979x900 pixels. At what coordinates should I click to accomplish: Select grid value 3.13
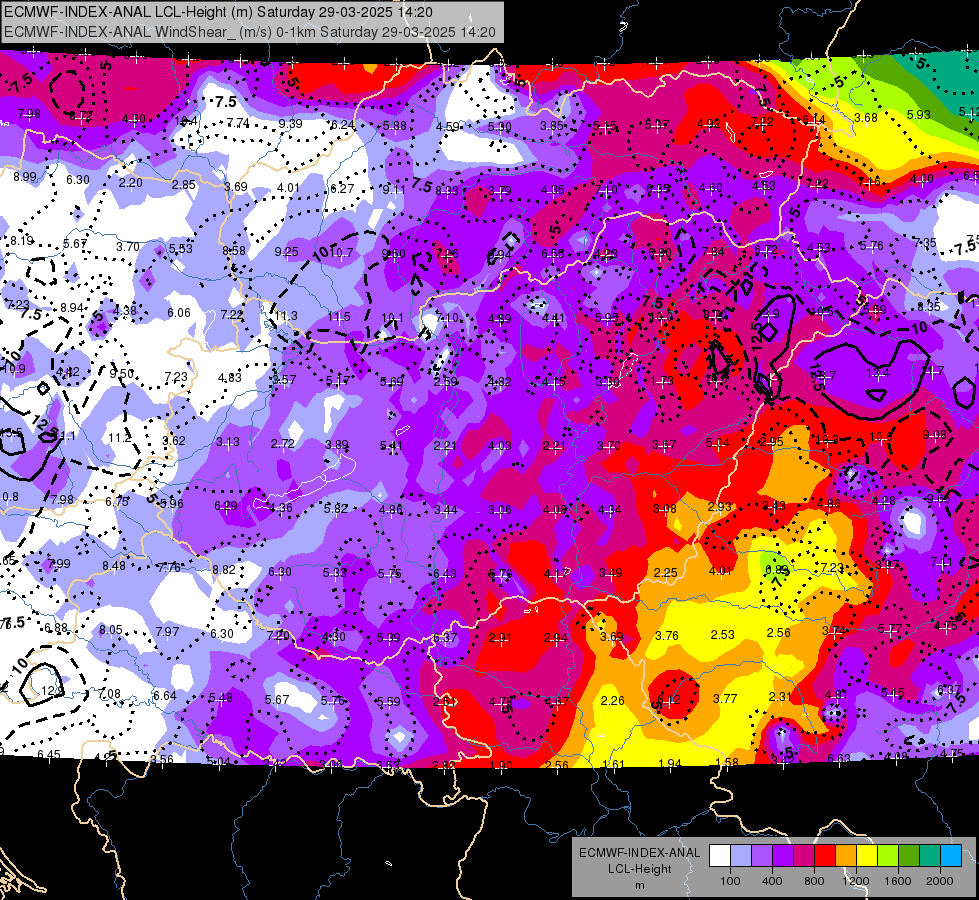click(228, 442)
